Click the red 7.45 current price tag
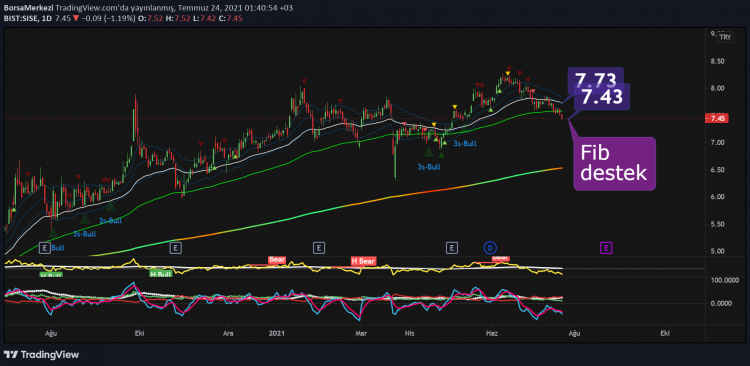 coord(717,118)
